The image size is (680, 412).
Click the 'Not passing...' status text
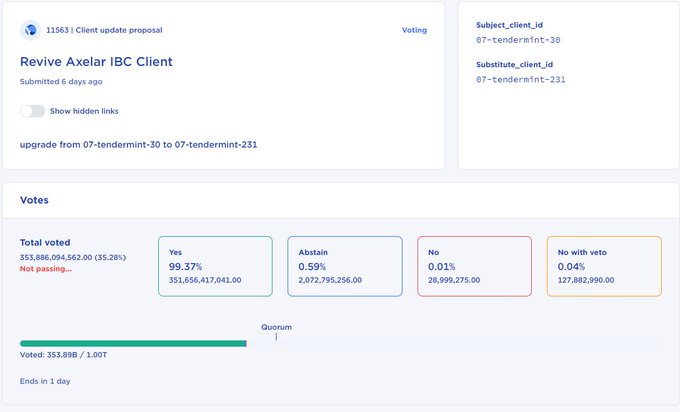click(46, 268)
